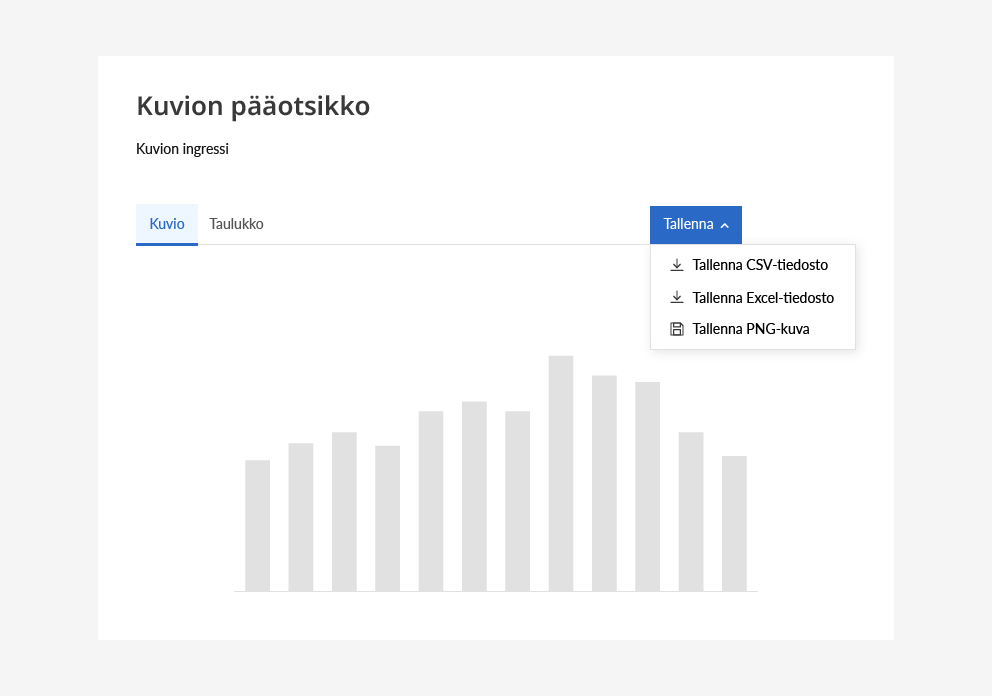Image resolution: width=992 pixels, height=696 pixels.
Task: Click the bar immediately left of the tallest
Action: pyautogui.click(x=517, y=501)
